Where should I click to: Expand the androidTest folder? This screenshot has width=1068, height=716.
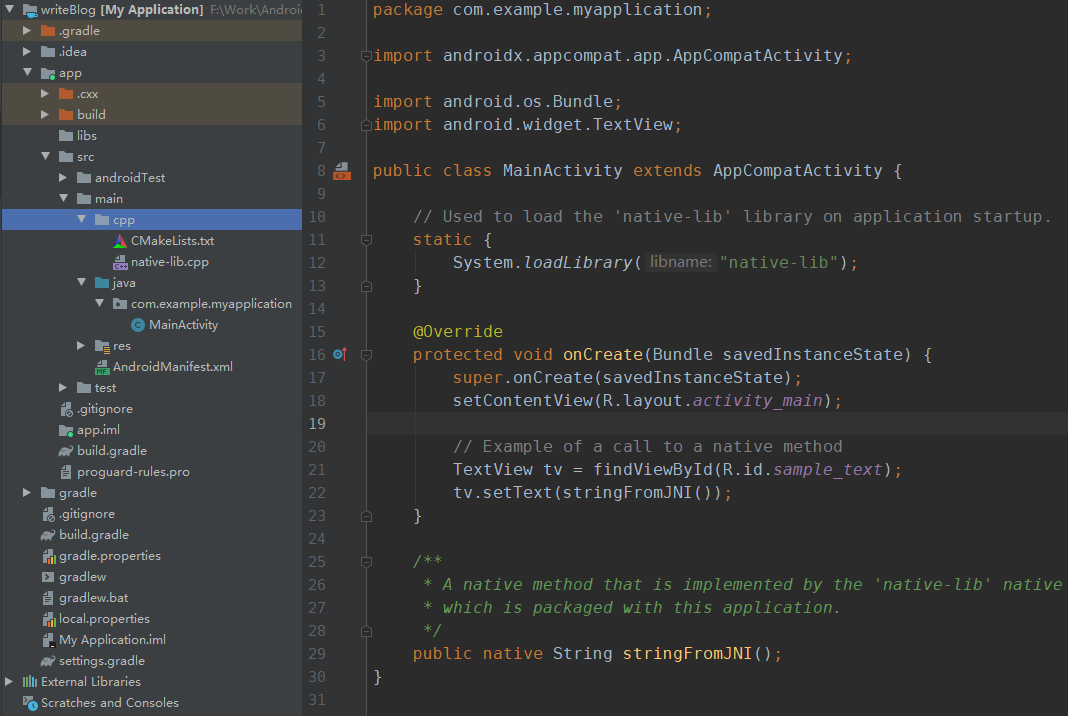pos(63,177)
